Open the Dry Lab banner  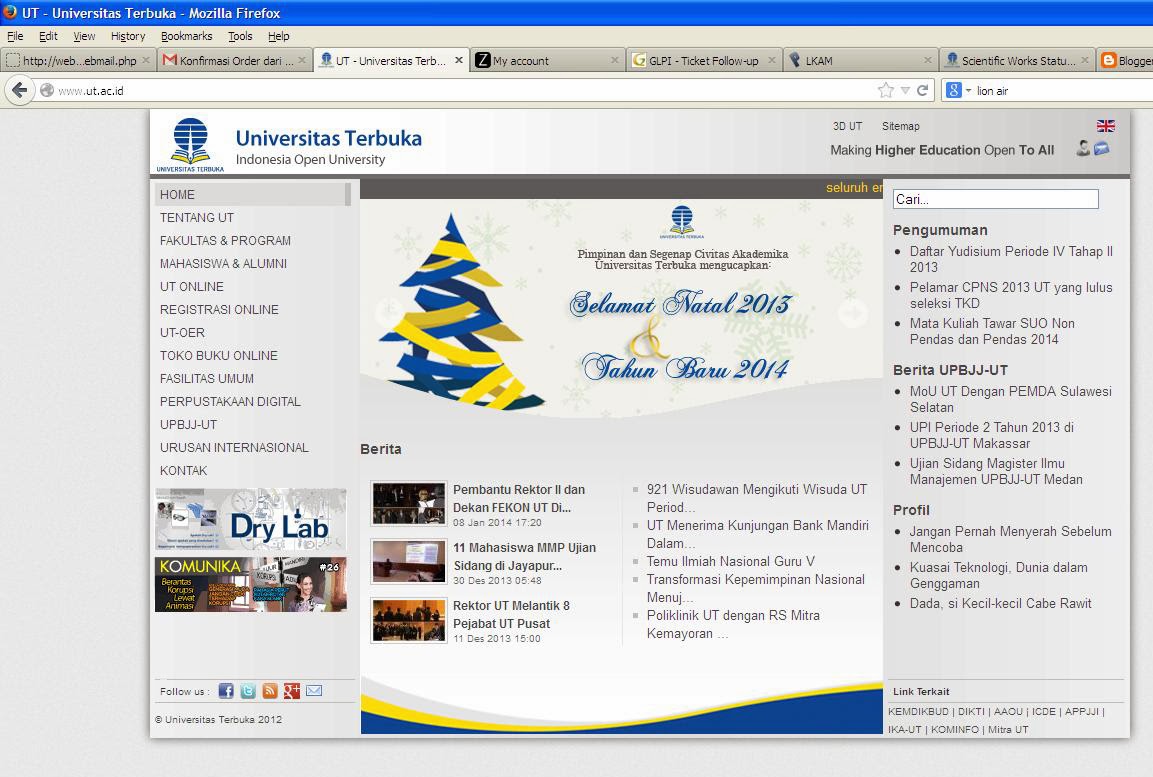[x=251, y=519]
